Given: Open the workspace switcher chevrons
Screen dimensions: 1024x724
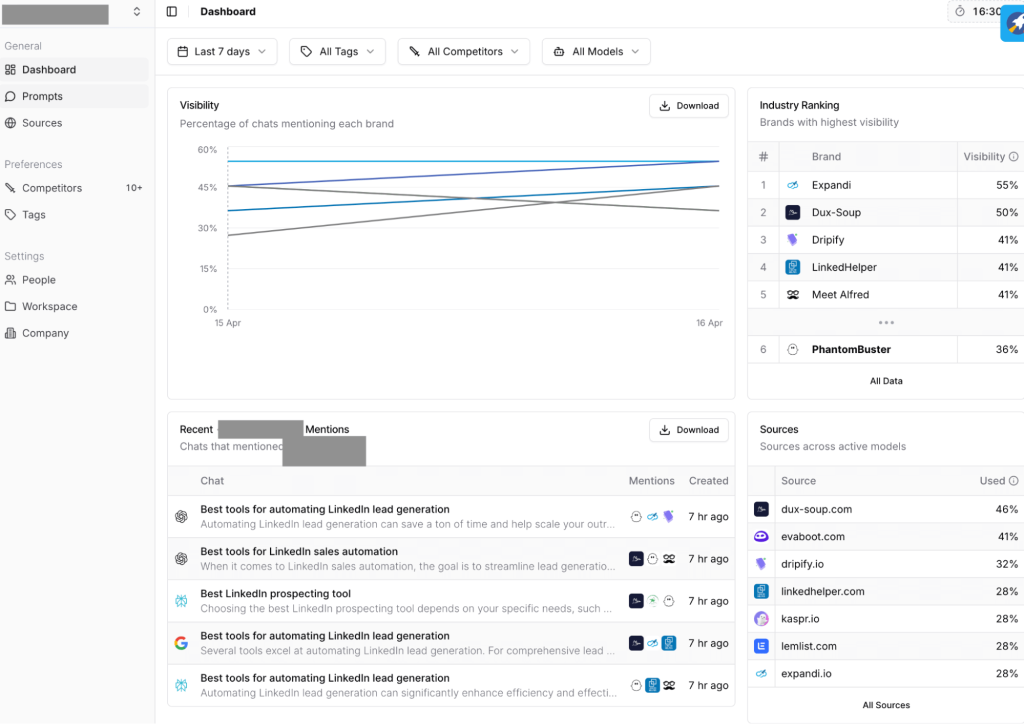Looking at the screenshot, I should click(136, 12).
